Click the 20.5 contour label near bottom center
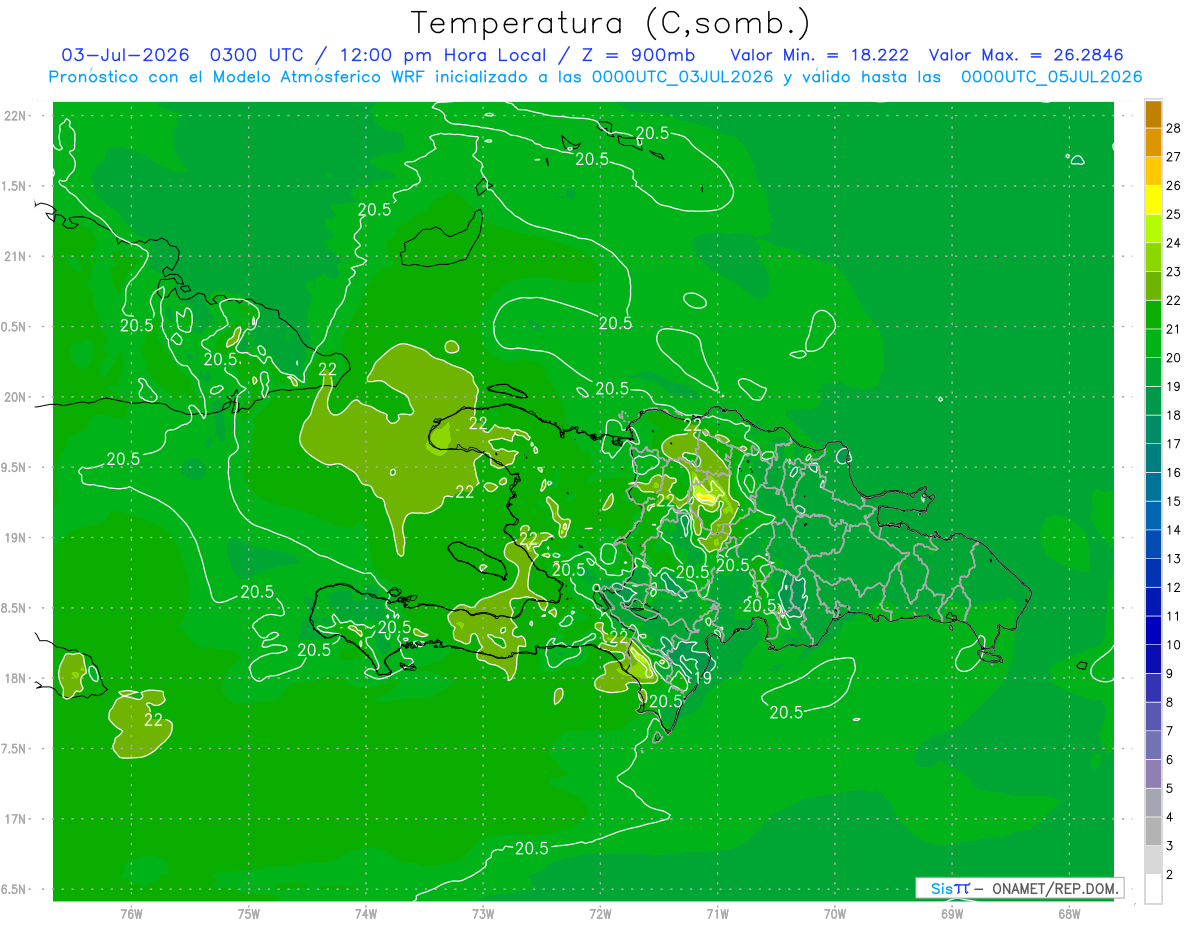The image size is (1200, 927). 531,848
